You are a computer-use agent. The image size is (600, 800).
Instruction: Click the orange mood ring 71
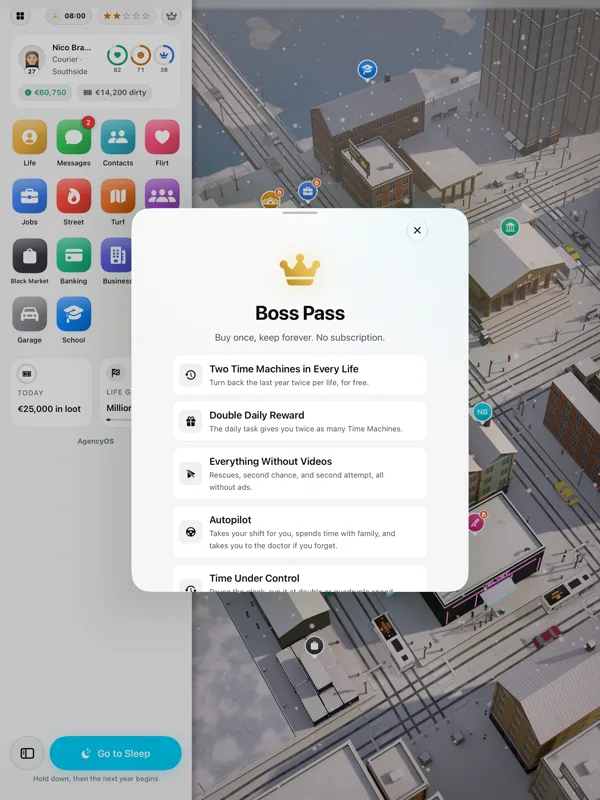[x=140, y=55]
